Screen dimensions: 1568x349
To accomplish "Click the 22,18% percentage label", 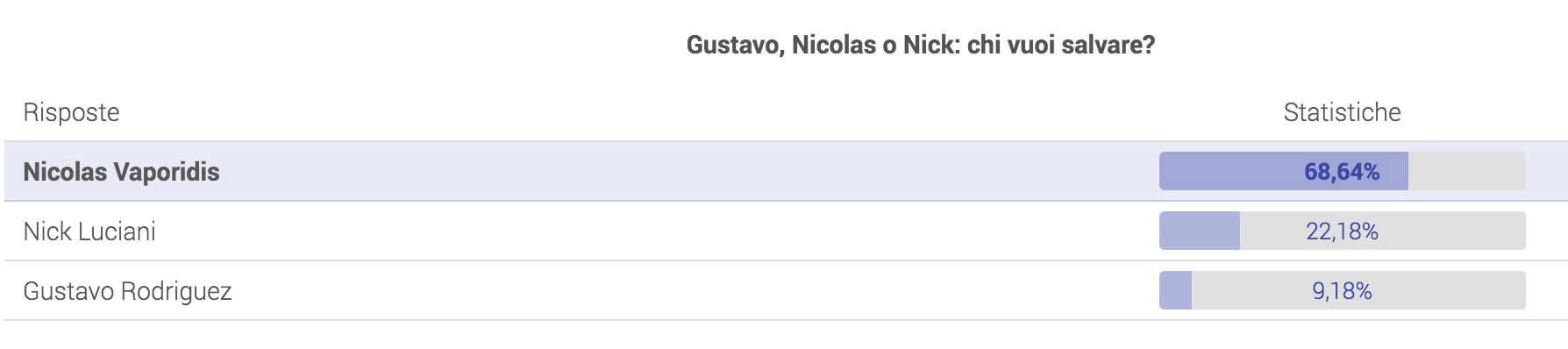I will click(x=1342, y=231).
